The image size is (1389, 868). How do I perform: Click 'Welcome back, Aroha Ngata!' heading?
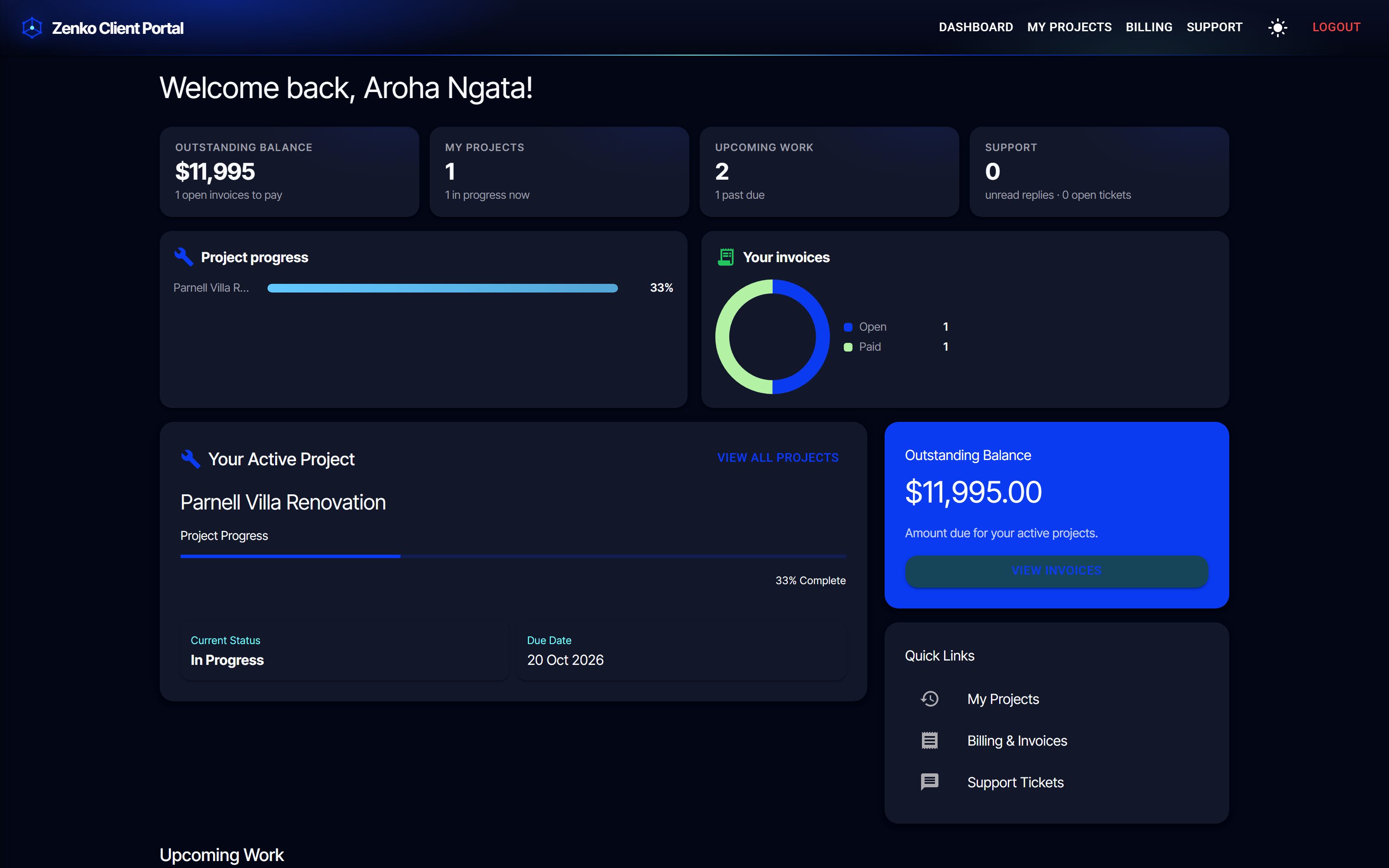pos(346,88)
